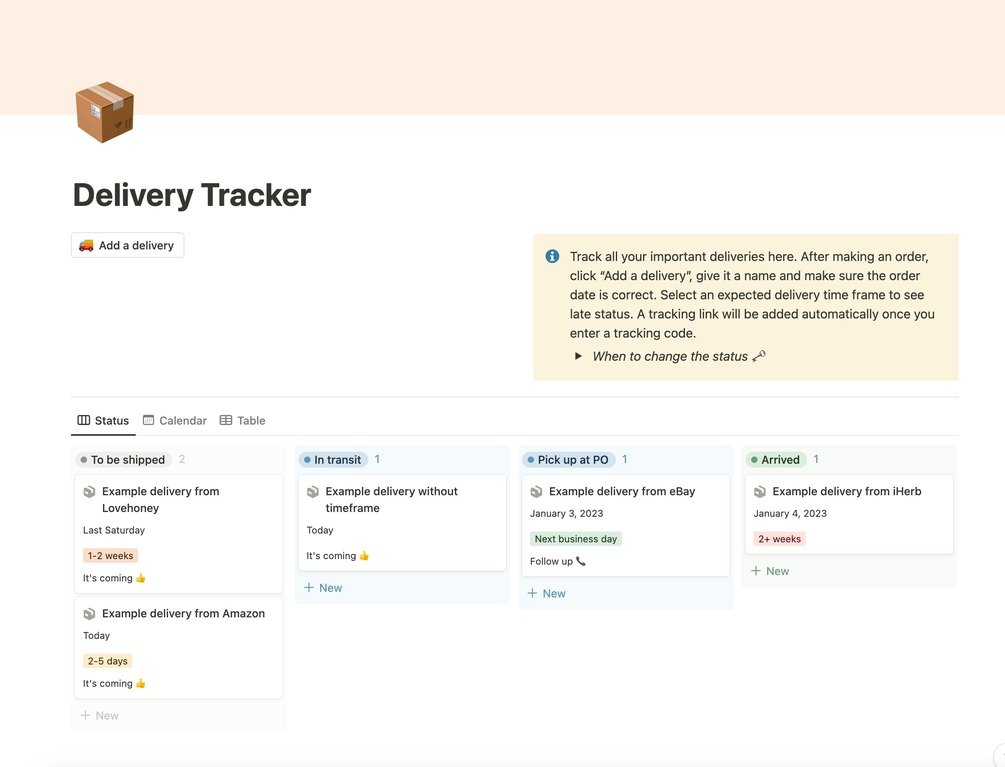Click the package icon on the Lovehoney card
Viewport: 1005px width, 767px height.
90,492
